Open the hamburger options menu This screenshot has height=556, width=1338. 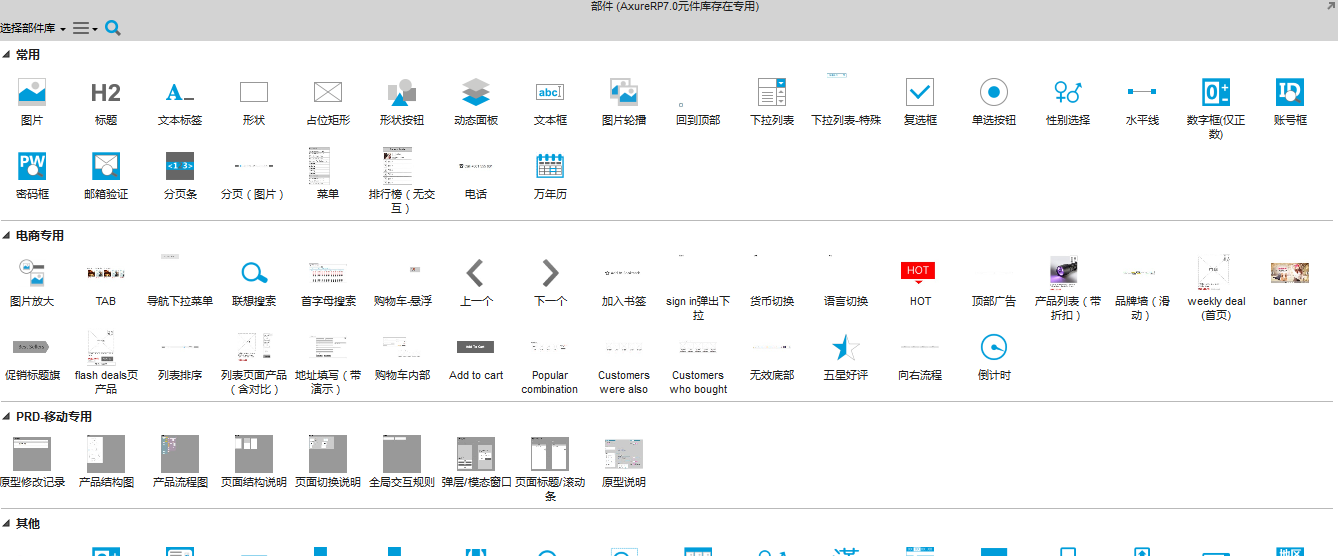click(84, 29)
